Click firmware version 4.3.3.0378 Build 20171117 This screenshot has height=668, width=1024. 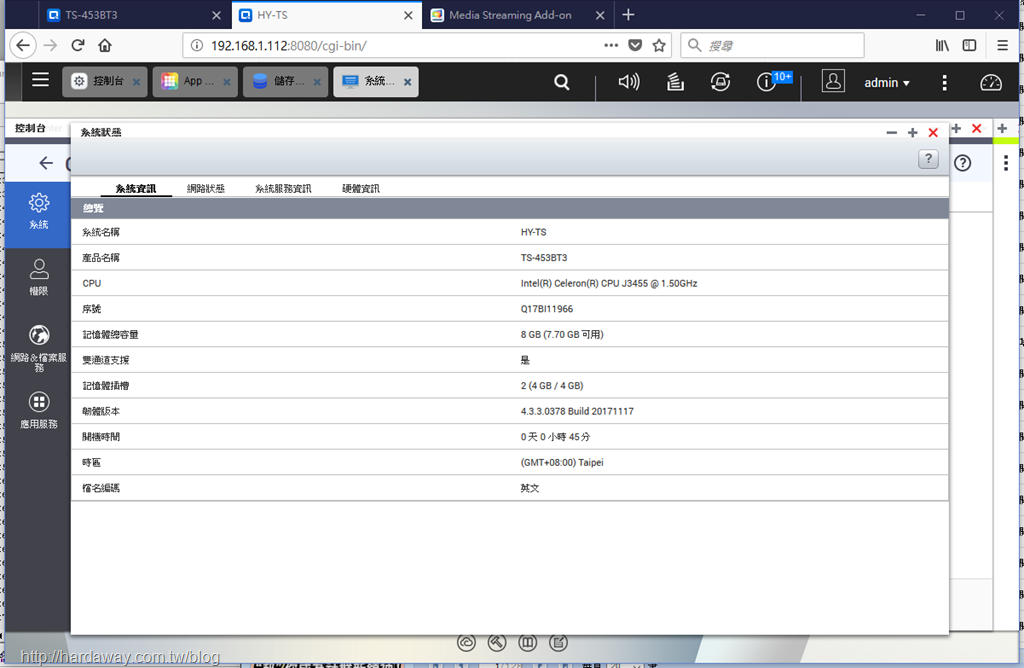(577, 411)
